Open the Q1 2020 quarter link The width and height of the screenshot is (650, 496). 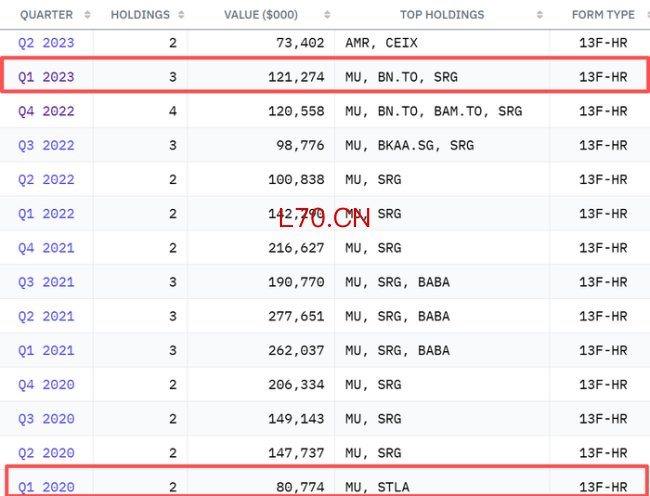click(46, 487)
